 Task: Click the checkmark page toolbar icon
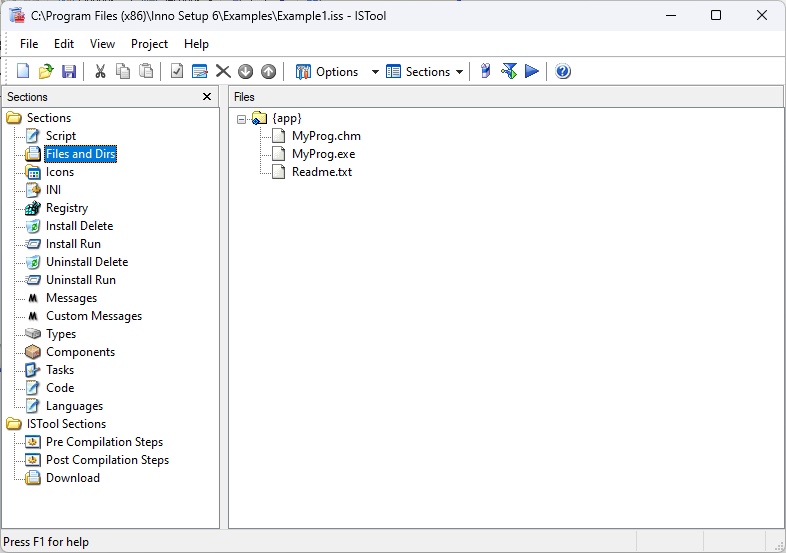coord(177,71)
